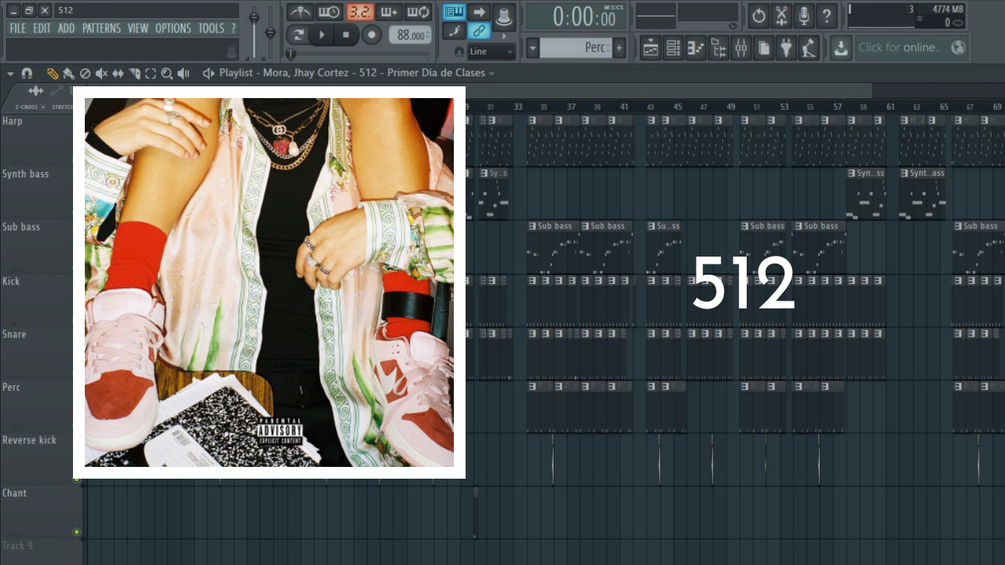
Task: Open audio editor scissors icon
Action: point(781,15)
